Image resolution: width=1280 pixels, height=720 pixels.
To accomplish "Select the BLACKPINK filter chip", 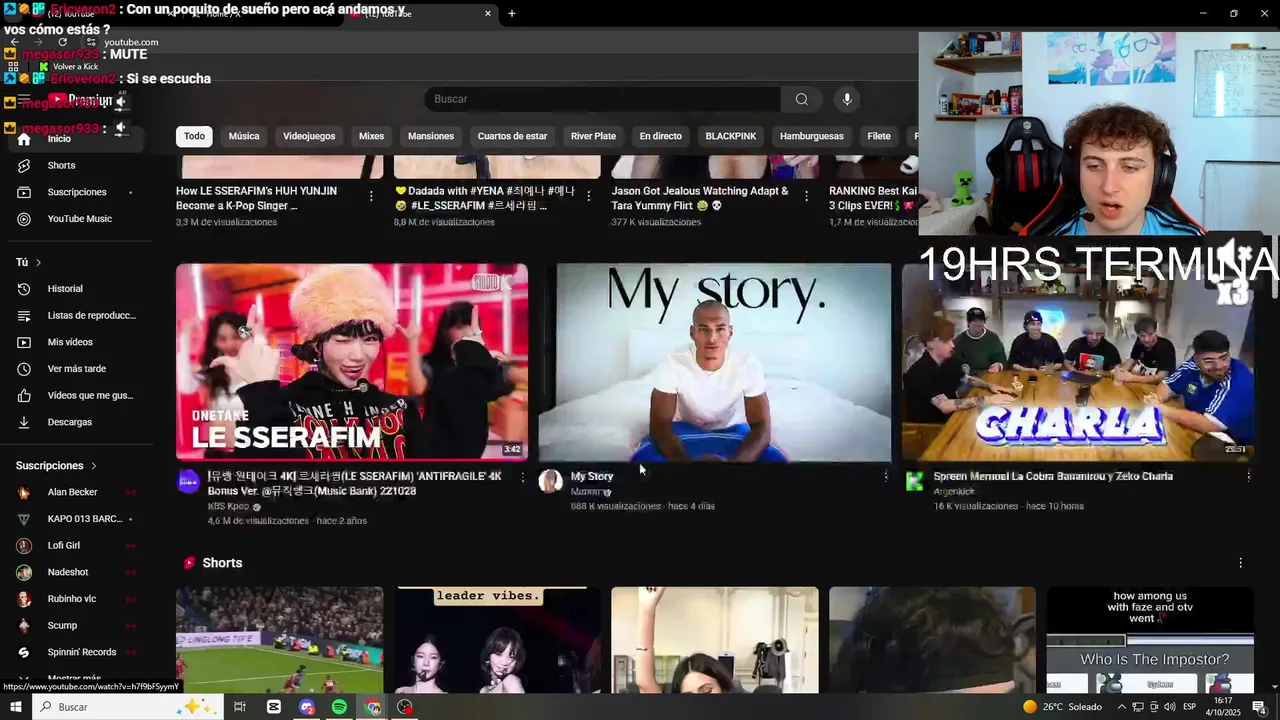I will 731,136.
